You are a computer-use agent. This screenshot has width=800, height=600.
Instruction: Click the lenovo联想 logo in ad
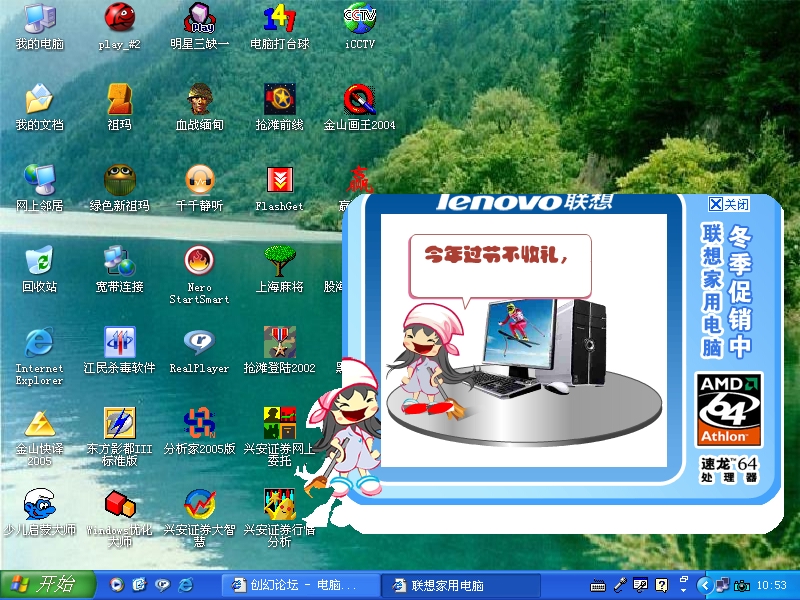(x=524, y=202)
